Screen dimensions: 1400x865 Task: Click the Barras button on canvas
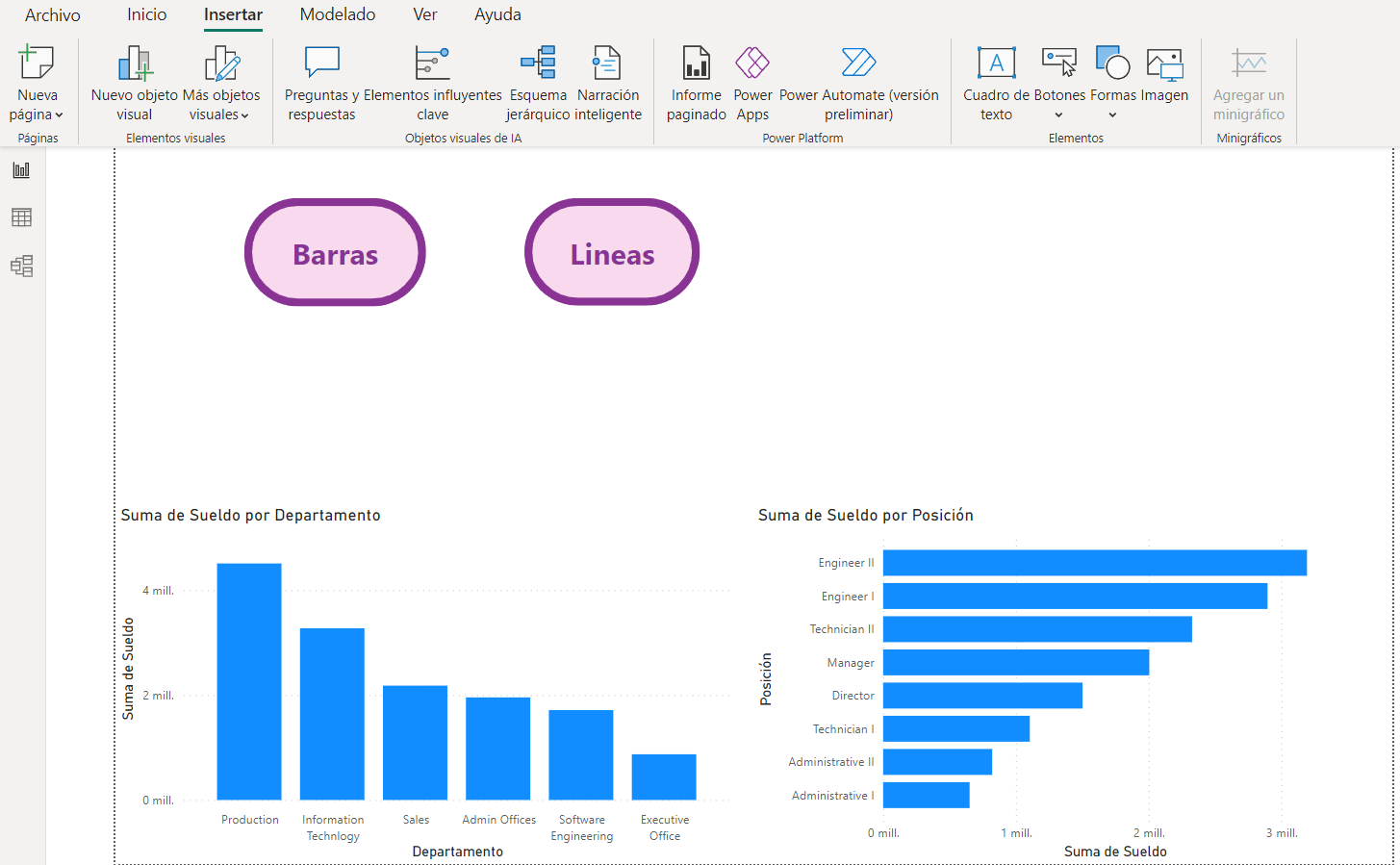coord(335,253)
